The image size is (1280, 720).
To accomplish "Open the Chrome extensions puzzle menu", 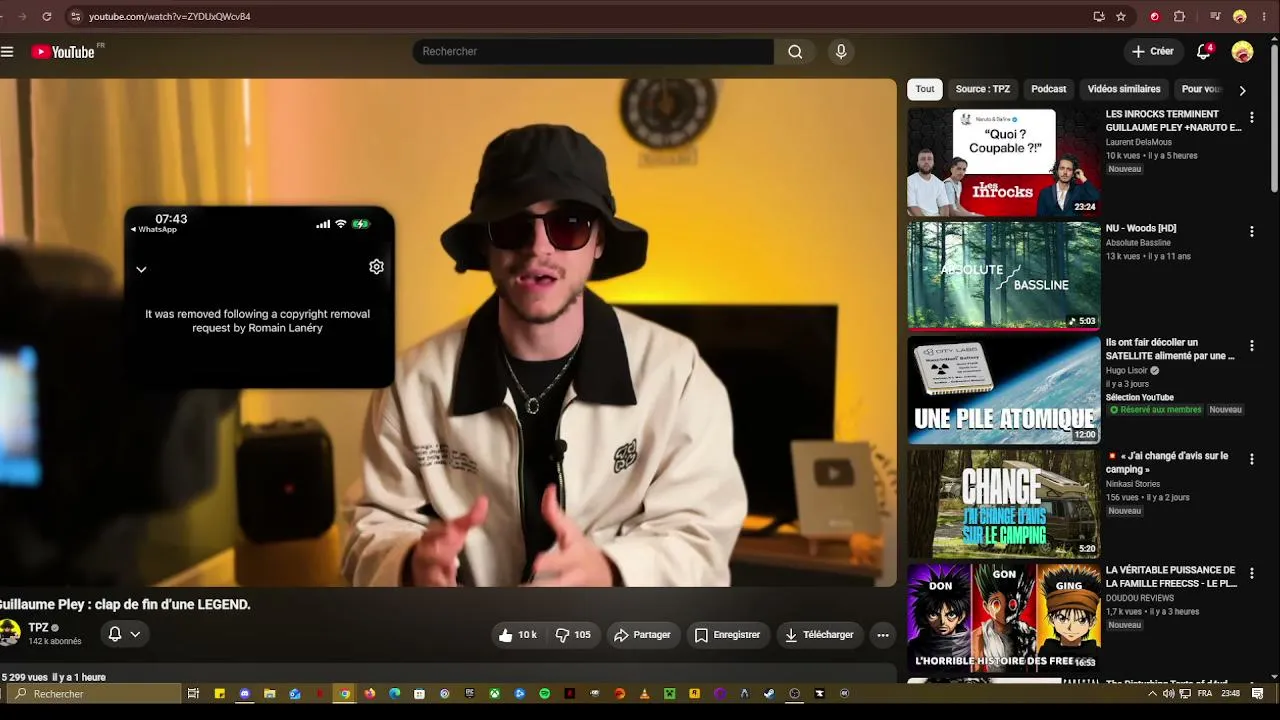I will (x=1179, y=16).
